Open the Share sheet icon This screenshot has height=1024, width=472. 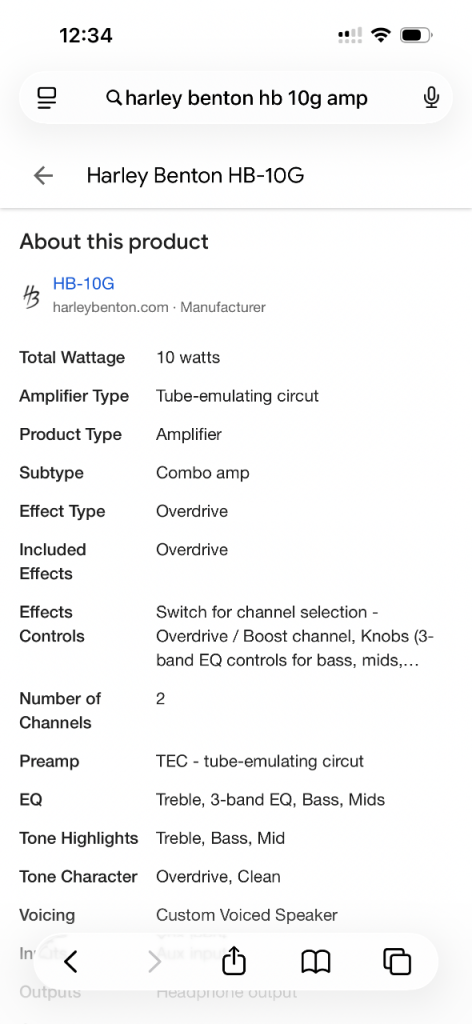click(x=234, y=961)
